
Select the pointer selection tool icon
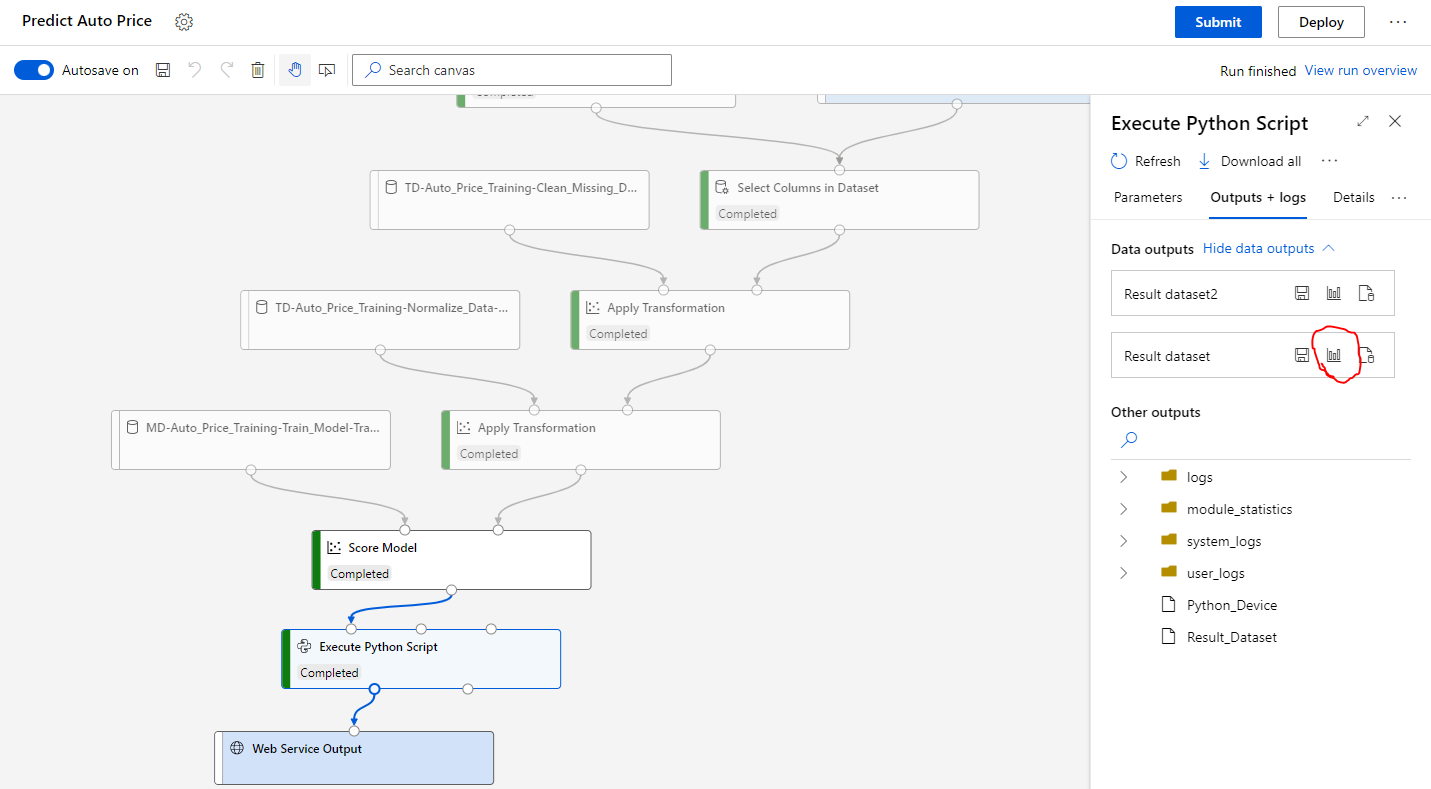327,70
